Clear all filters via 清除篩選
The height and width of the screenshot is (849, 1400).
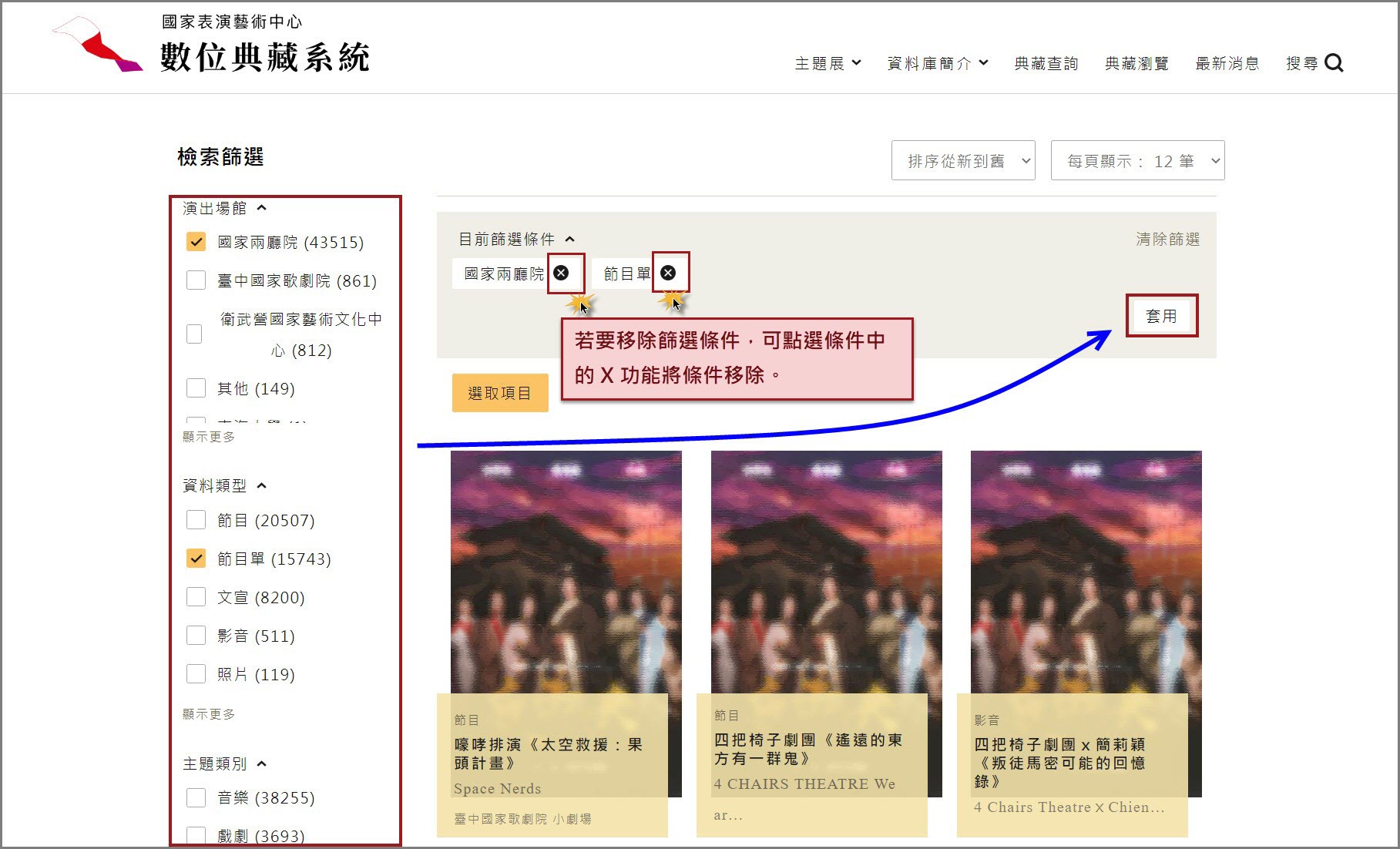1168,239
